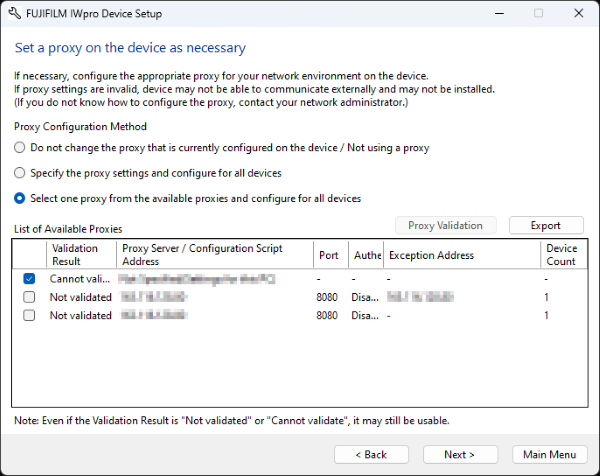Click the 'List of Available Proxies' label

68,229
